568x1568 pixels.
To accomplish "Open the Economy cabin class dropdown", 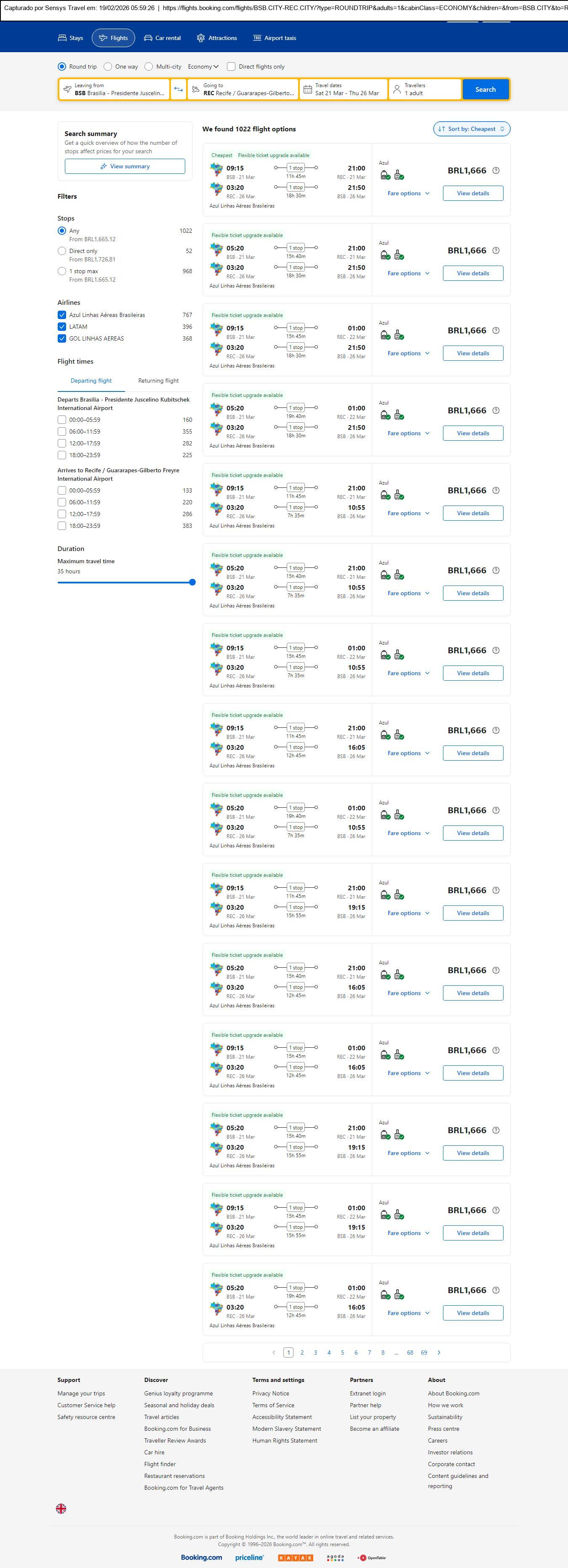I will pos(203,67).
